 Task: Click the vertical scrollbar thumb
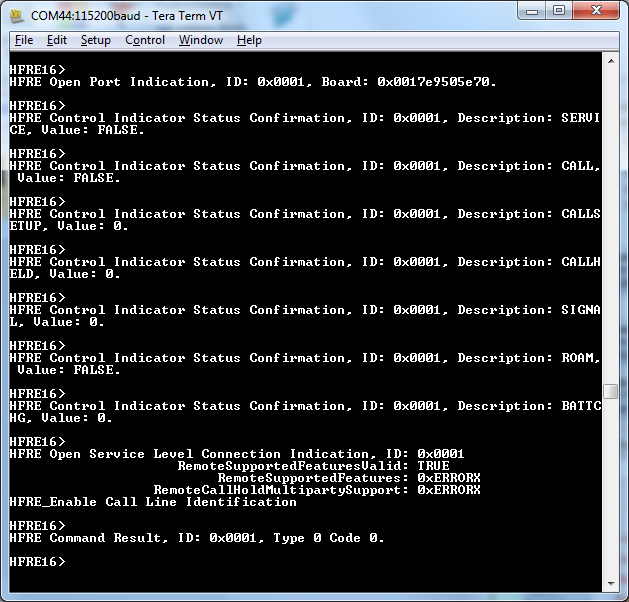611,391
